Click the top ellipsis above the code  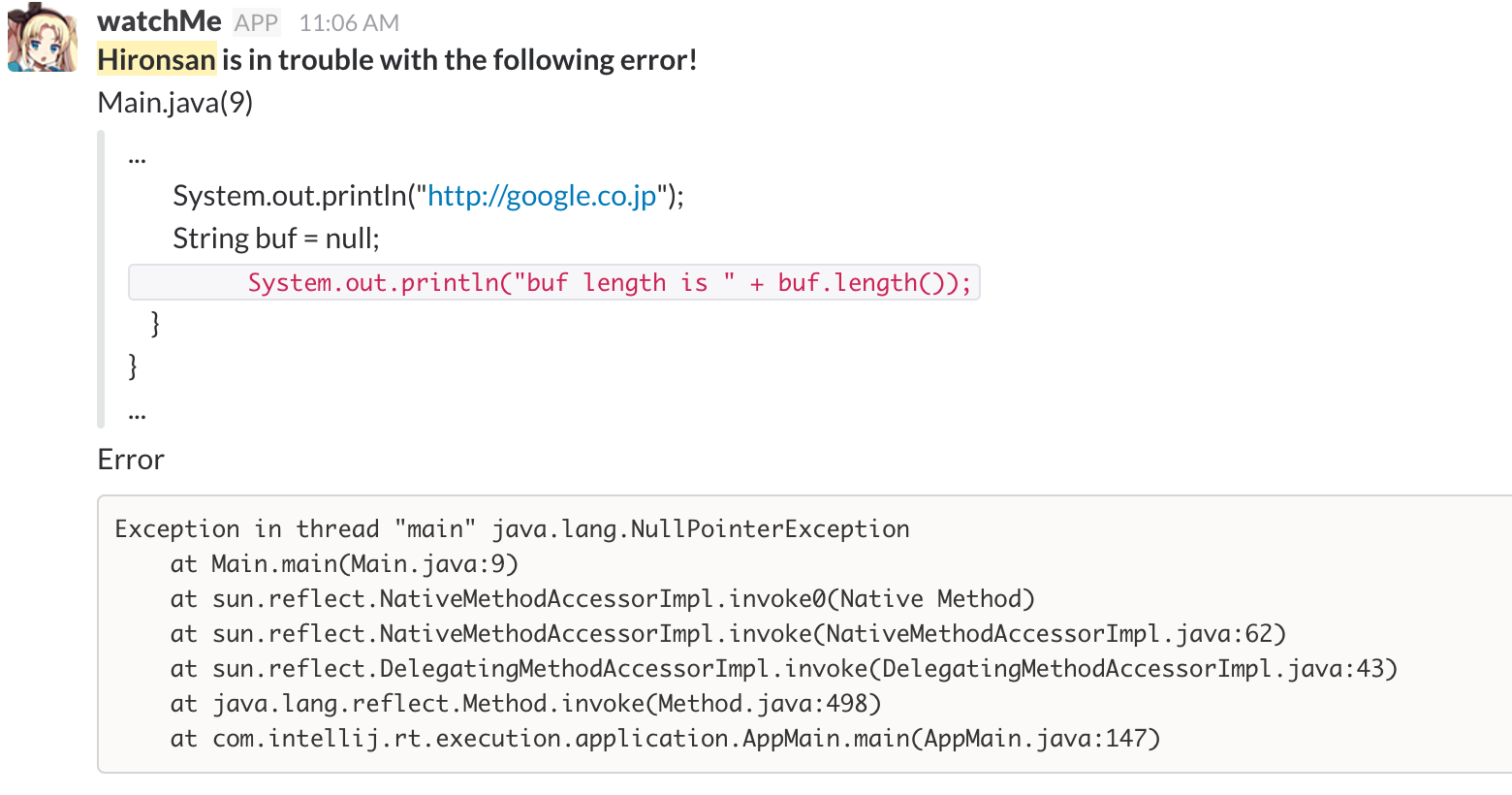coord(137,157)
